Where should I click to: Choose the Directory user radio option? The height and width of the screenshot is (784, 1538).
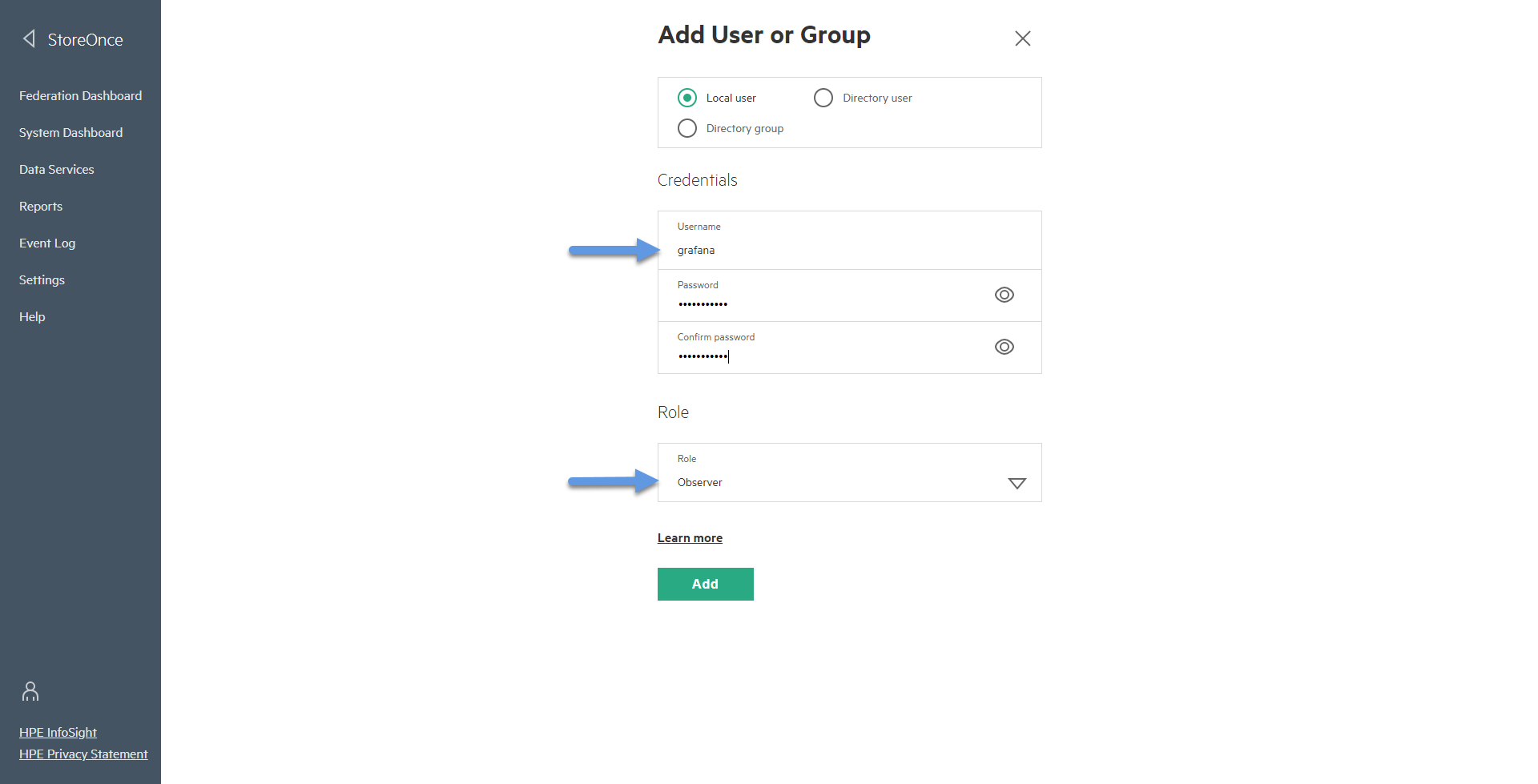coord(823,98)
